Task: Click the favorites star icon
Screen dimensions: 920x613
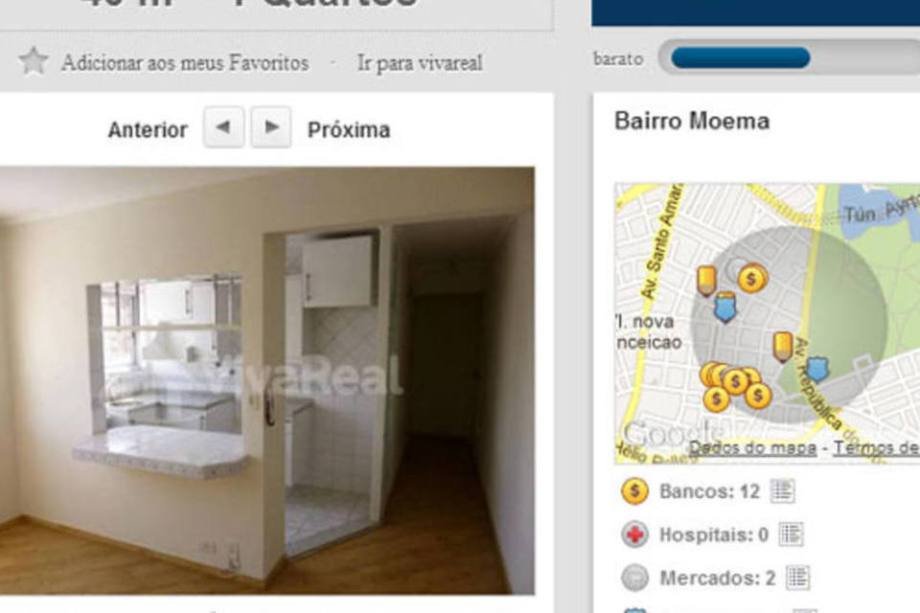Action: coord(33,61)
